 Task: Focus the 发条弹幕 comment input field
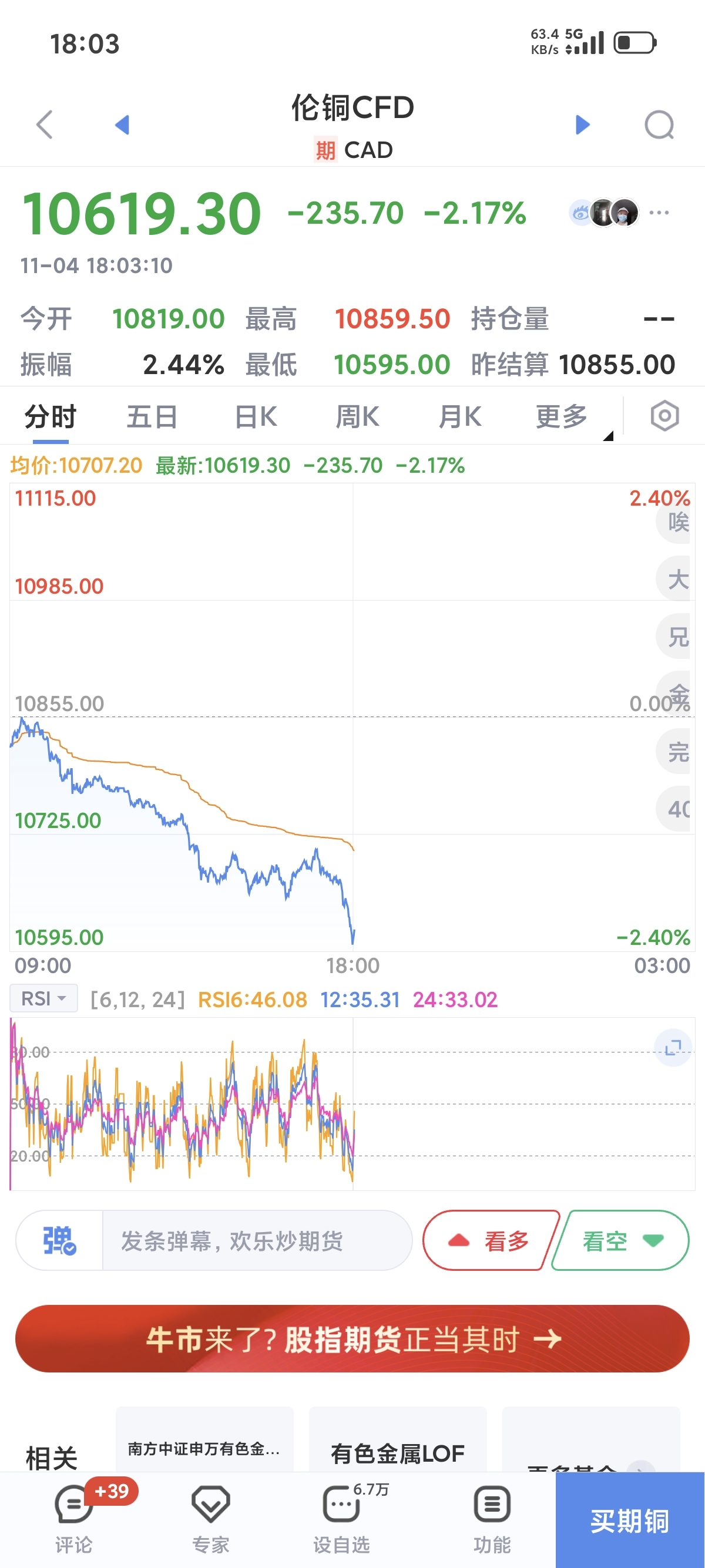click(x=256, y=1240)
